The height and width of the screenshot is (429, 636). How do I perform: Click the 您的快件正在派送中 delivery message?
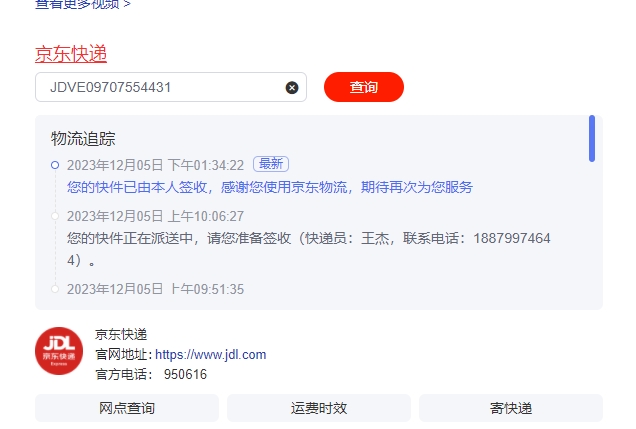309,249
